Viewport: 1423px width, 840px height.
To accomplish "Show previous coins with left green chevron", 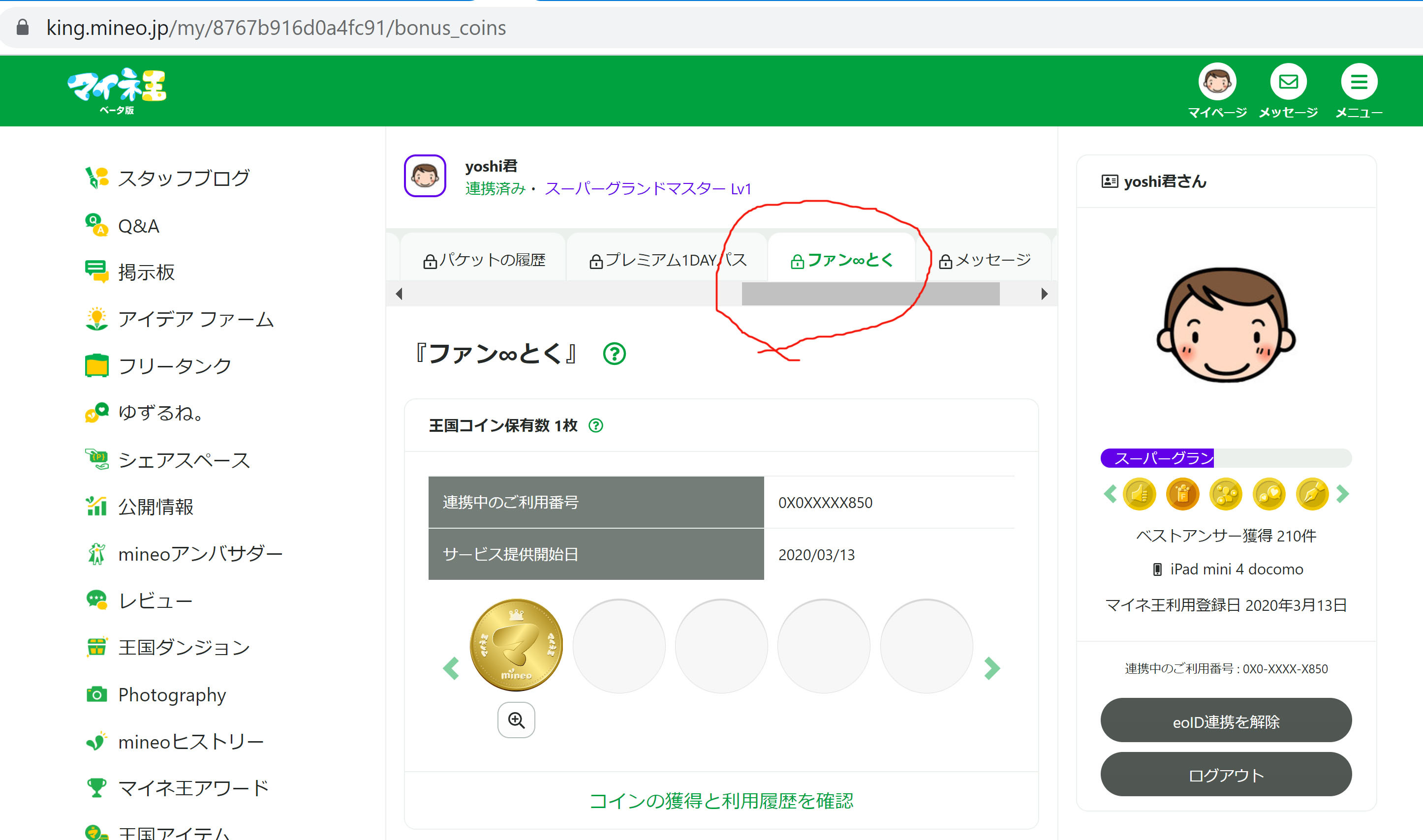I will click(451, 668).
